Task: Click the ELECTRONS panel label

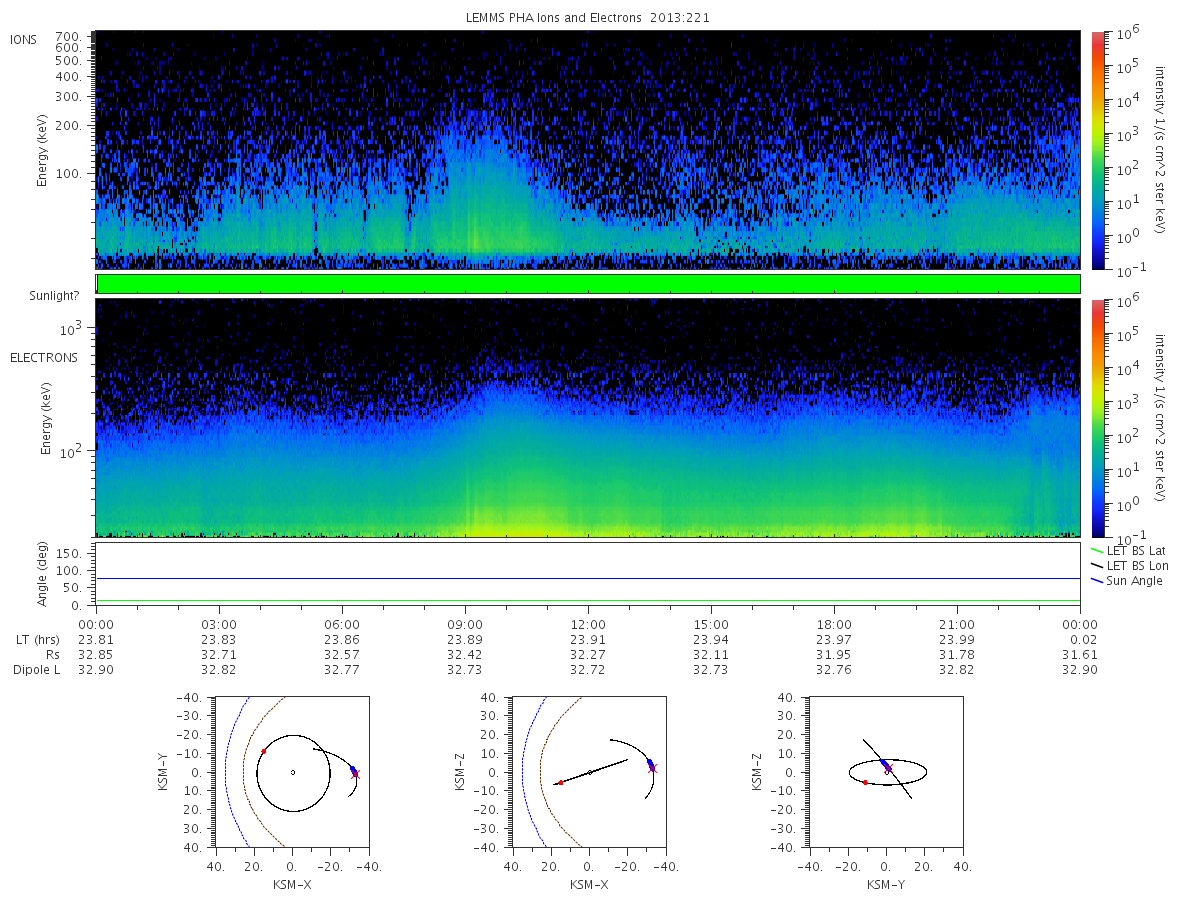Action: pyautogui.click(x=44, y=357)
